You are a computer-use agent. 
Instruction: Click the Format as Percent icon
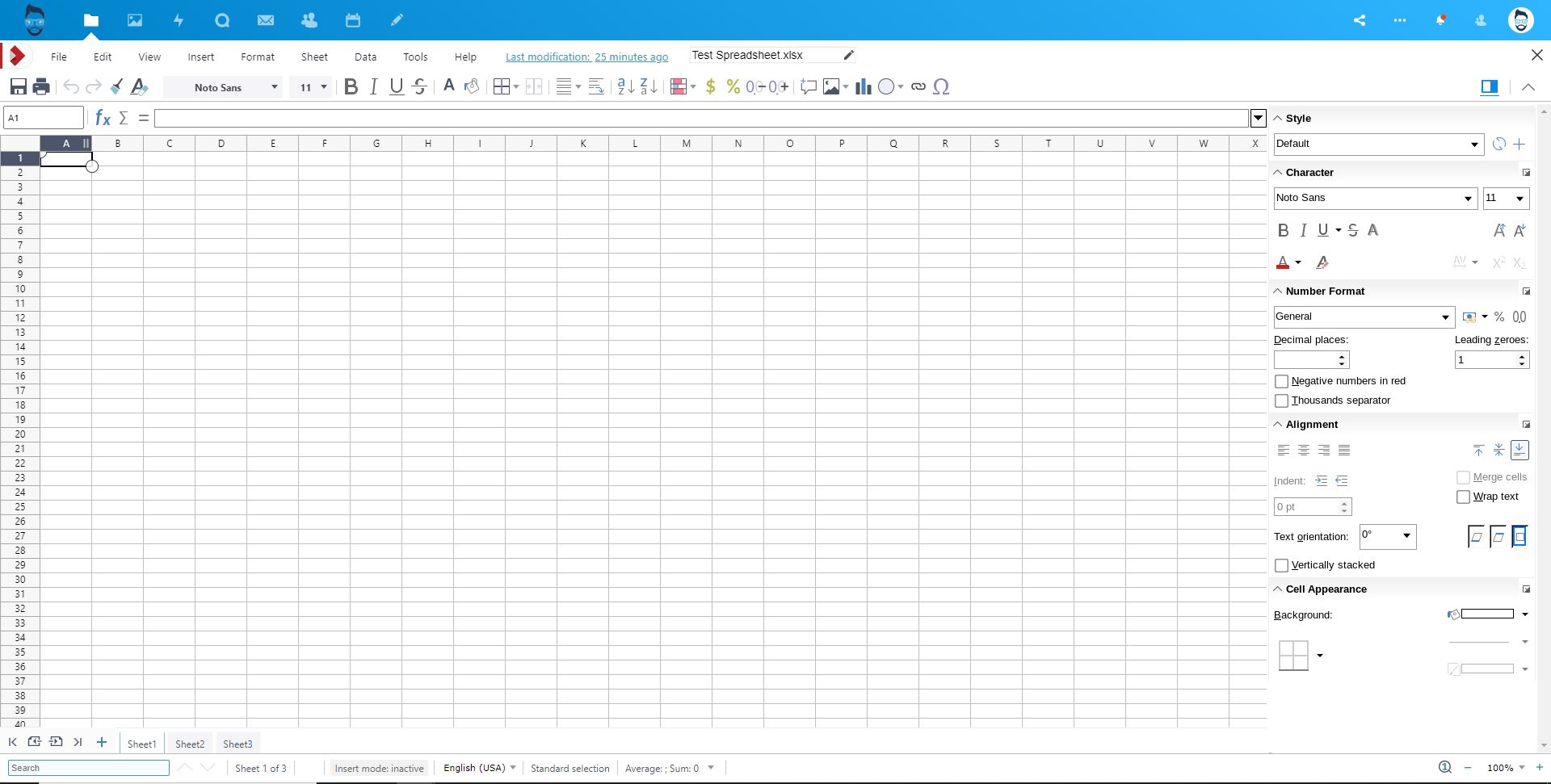point(733,86)
